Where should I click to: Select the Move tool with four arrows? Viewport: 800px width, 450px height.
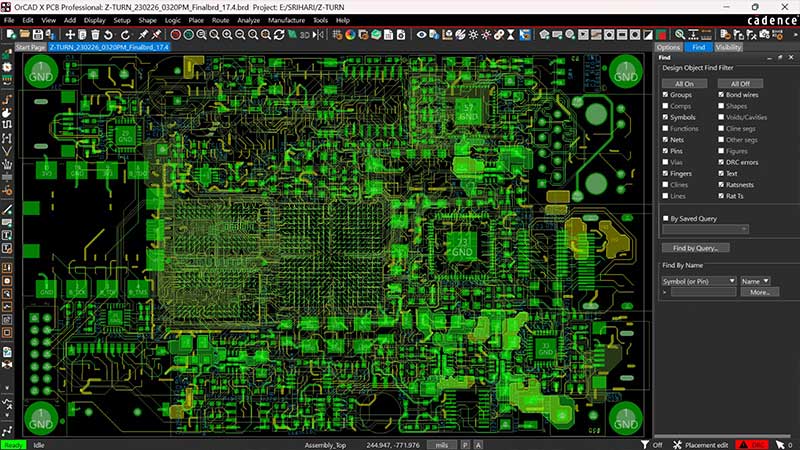(x=70, y=35)
